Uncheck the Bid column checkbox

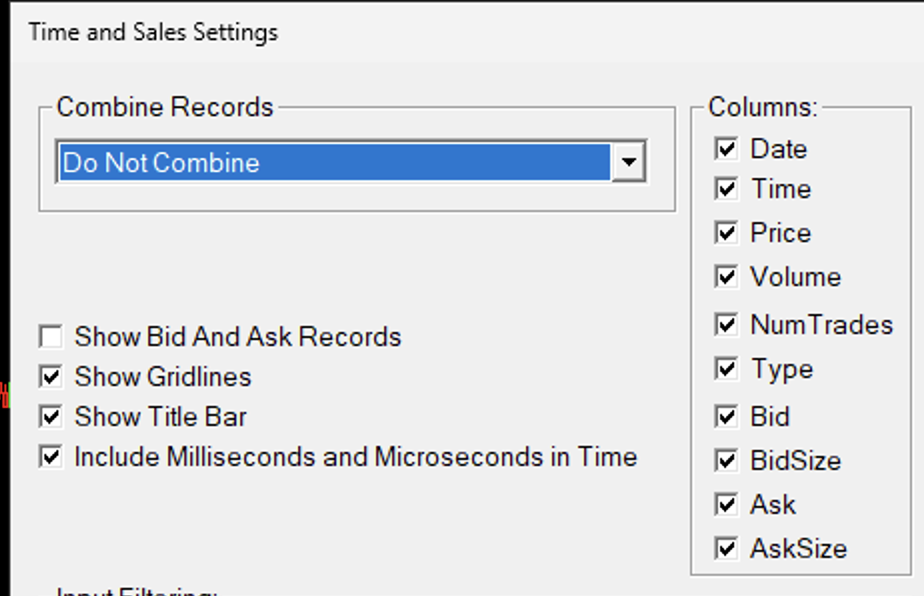tap(727, 417)
